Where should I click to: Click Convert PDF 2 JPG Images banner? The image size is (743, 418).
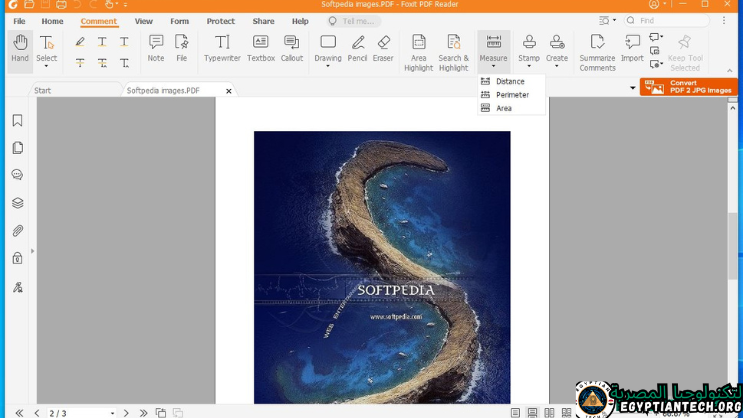[x=688, y=87]
